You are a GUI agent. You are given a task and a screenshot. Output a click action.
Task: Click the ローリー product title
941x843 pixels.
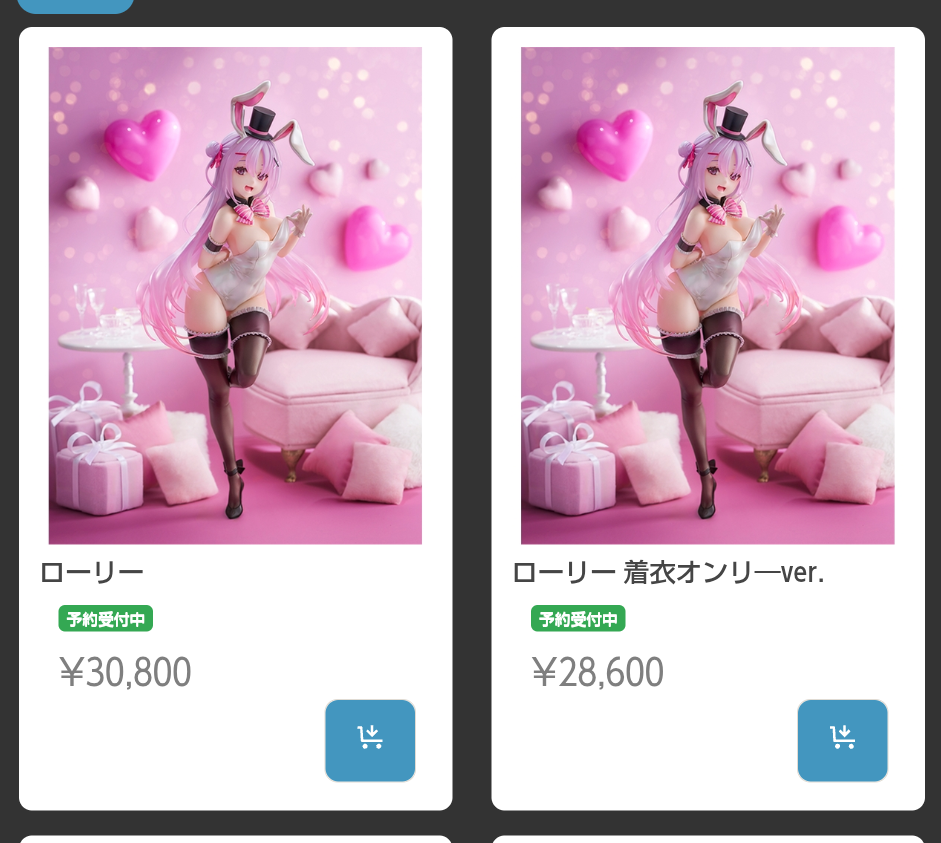(92, 572)
